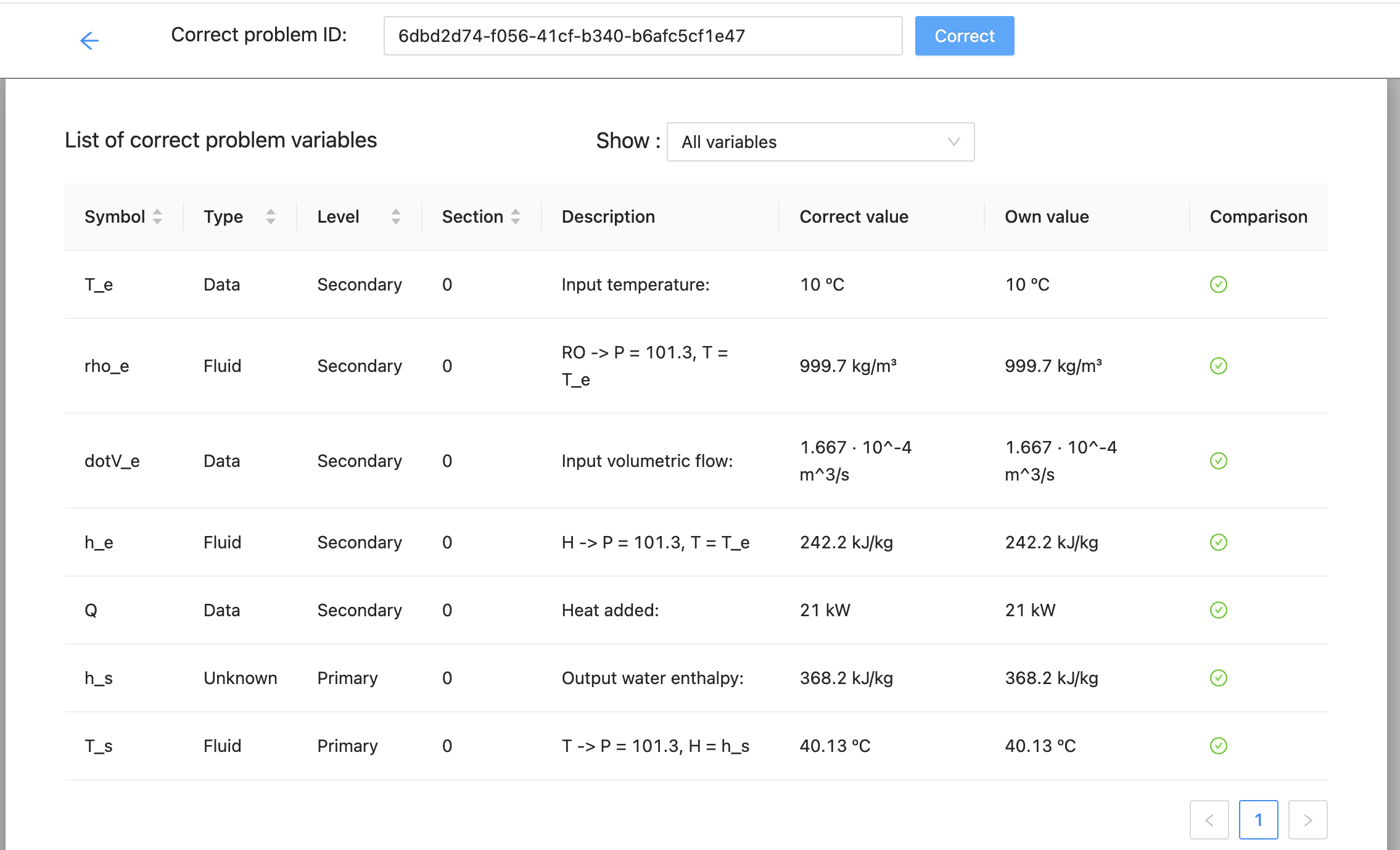Click the Unknown type cell for h_s
Image resolution: width=1400 pixels, height=850 pixels.
coord(241,678)
